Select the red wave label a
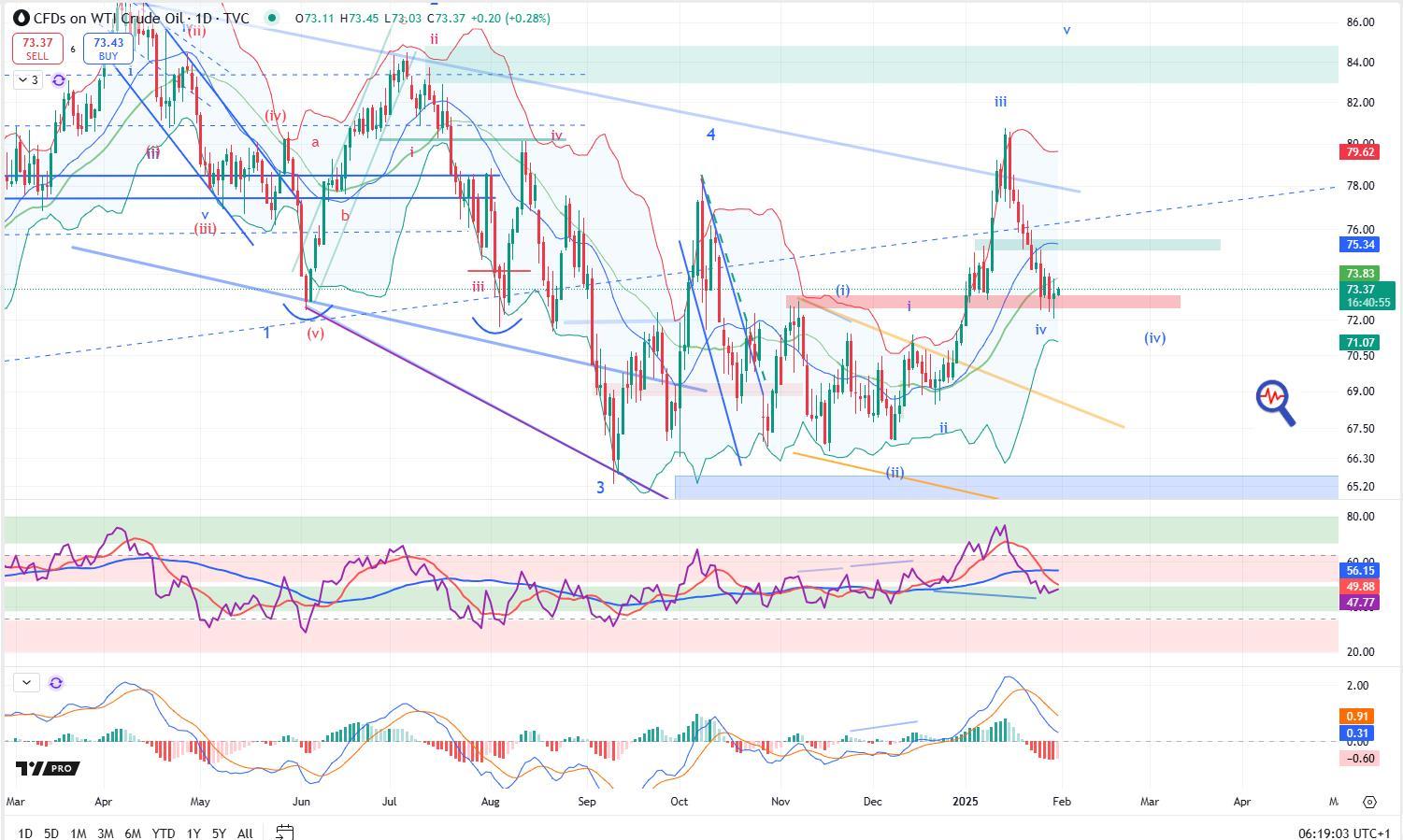This screenshot has height=840, width=1403. click(x=316, y=142)
